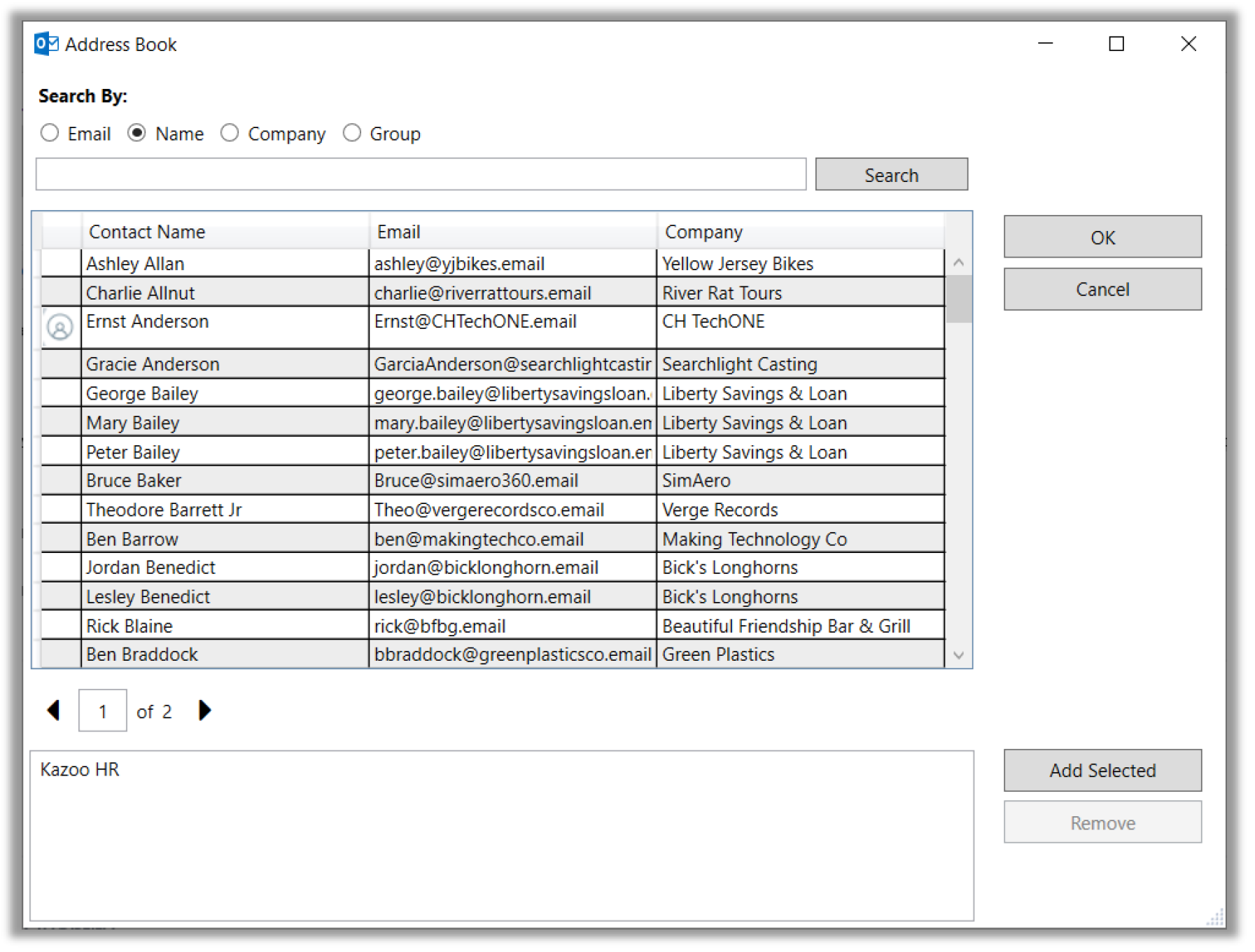Click the Yellow Jersey Bikes company cell
Image resolution: width=1255 pixels, height=952 pixels.
(801, 264)
